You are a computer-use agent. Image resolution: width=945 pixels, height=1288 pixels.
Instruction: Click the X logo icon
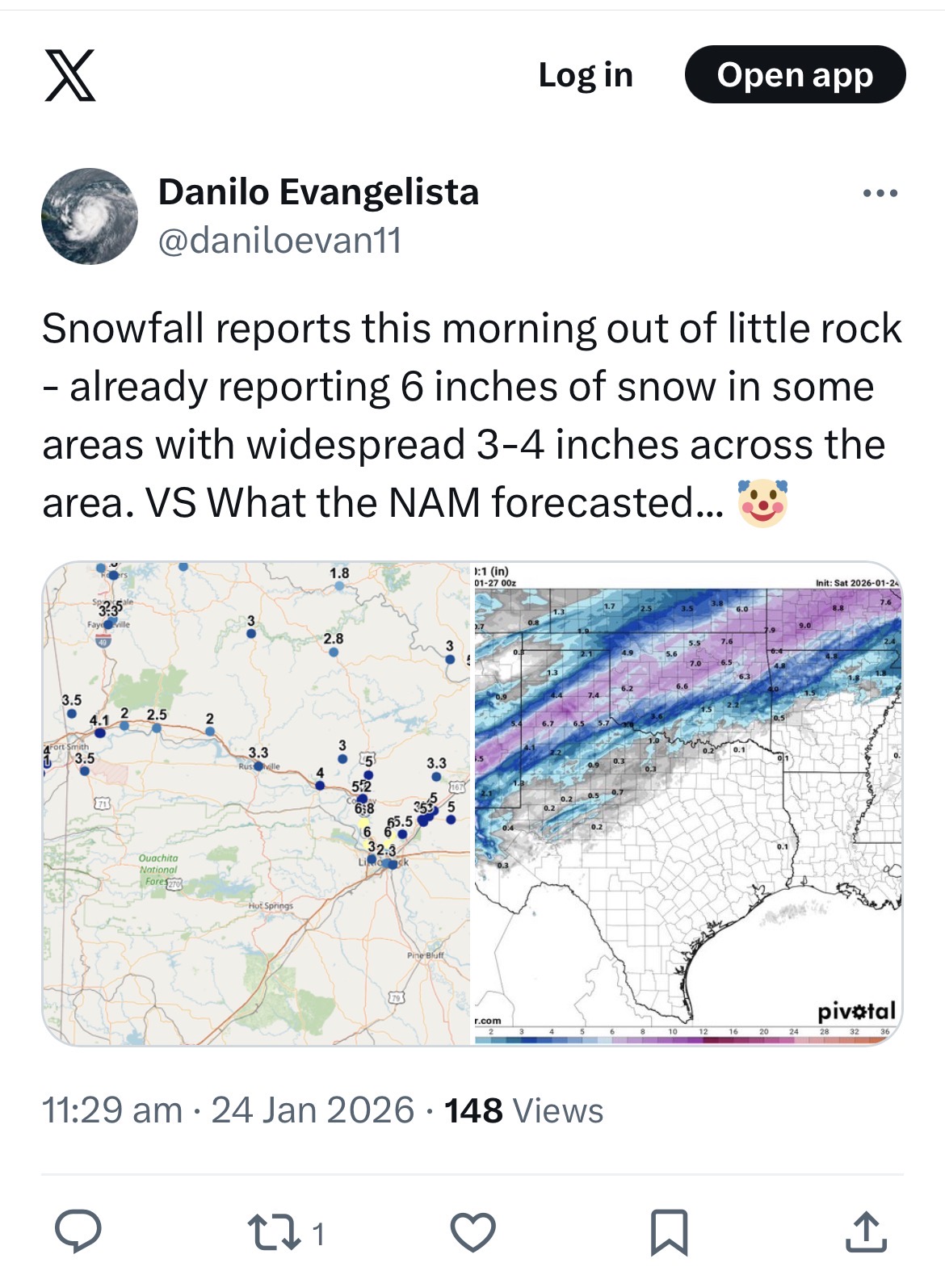tap(70, 75)
